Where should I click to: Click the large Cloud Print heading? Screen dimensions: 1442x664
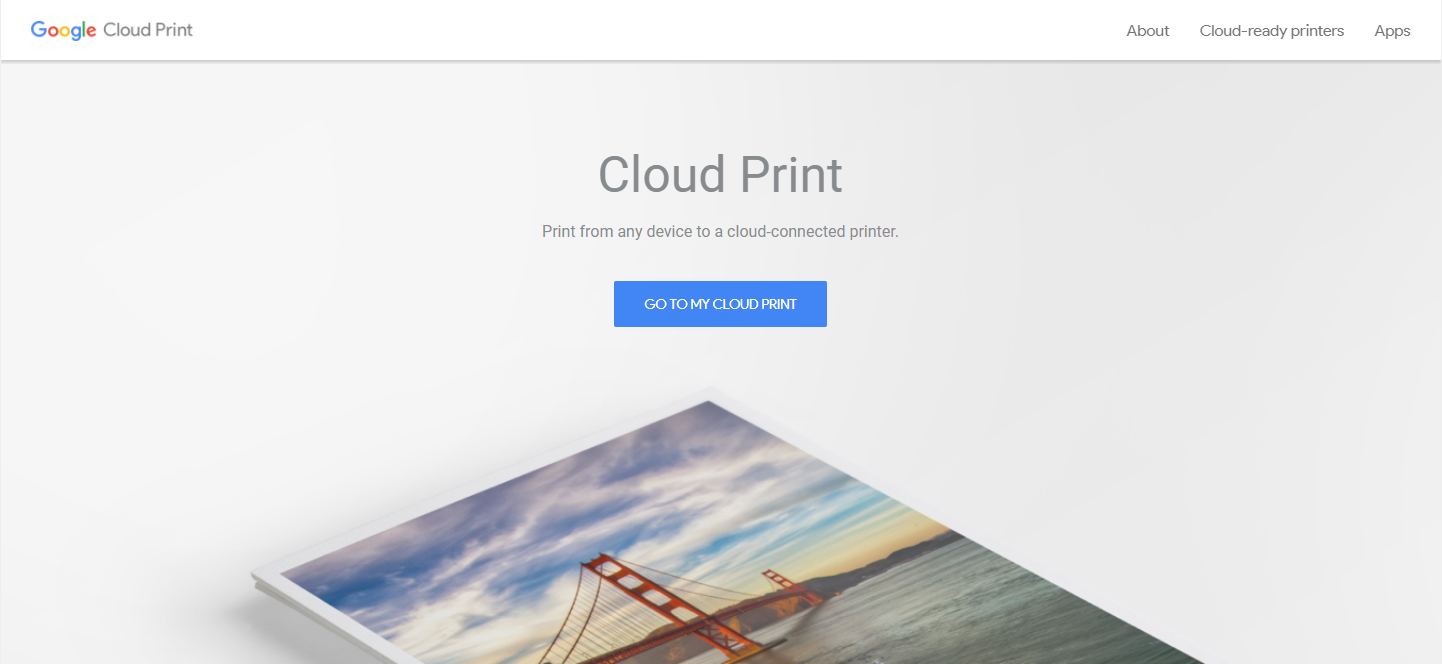click(x=720, y=175)
